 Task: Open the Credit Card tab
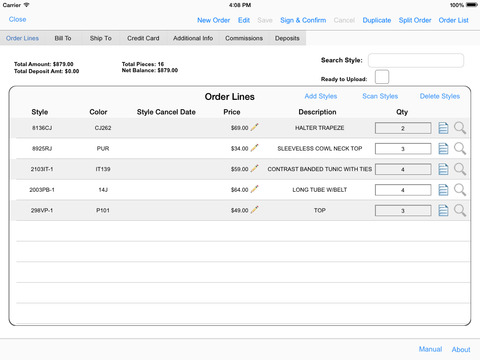[x=143, y=38]
